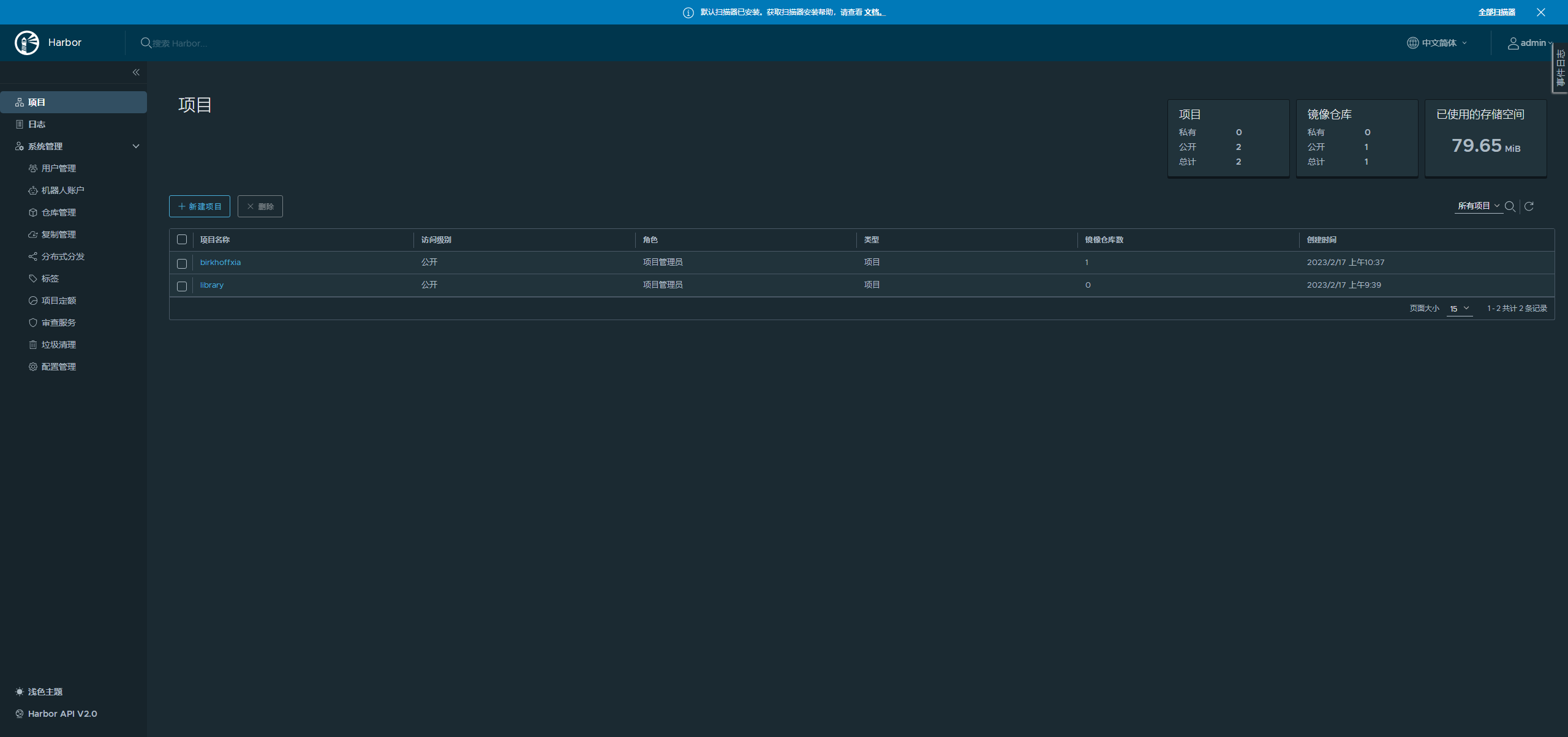Open the admin user menu
This screenshot has height=737, width=1568.
(1530, 43)
